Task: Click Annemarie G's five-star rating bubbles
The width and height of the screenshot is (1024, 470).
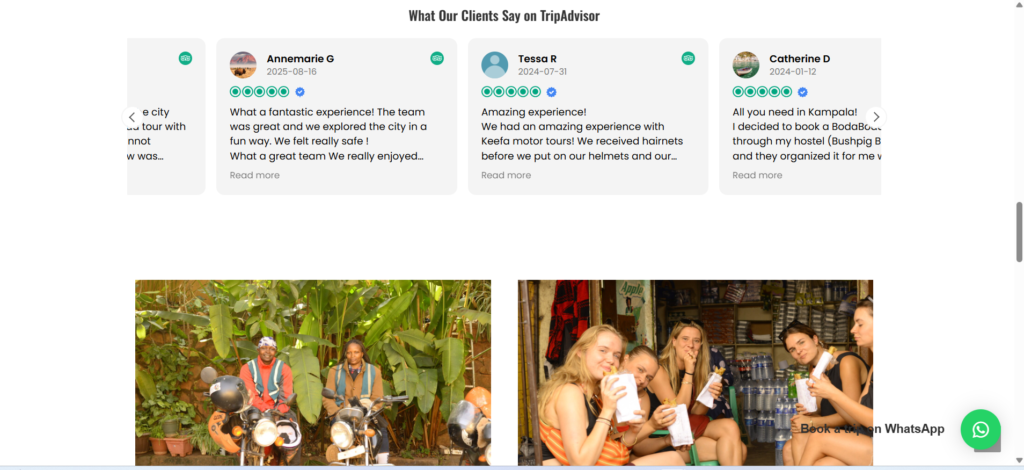Action: pyautogui.click(x=259, y=92)
